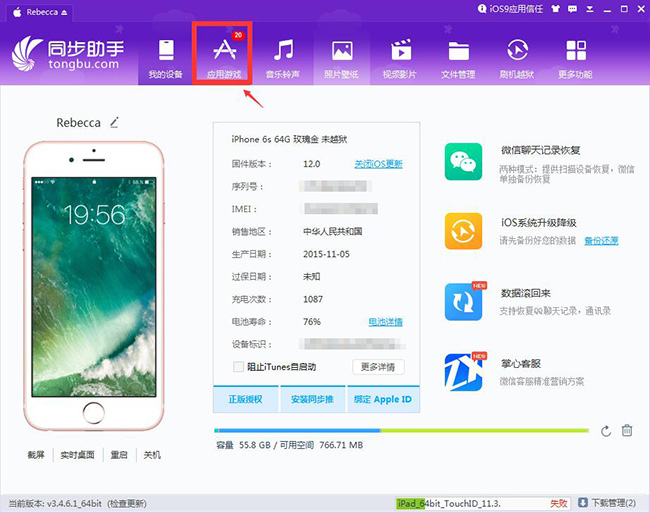Click the iPhone screen preview image
The image size is (650, 513).
pos(94,287)
